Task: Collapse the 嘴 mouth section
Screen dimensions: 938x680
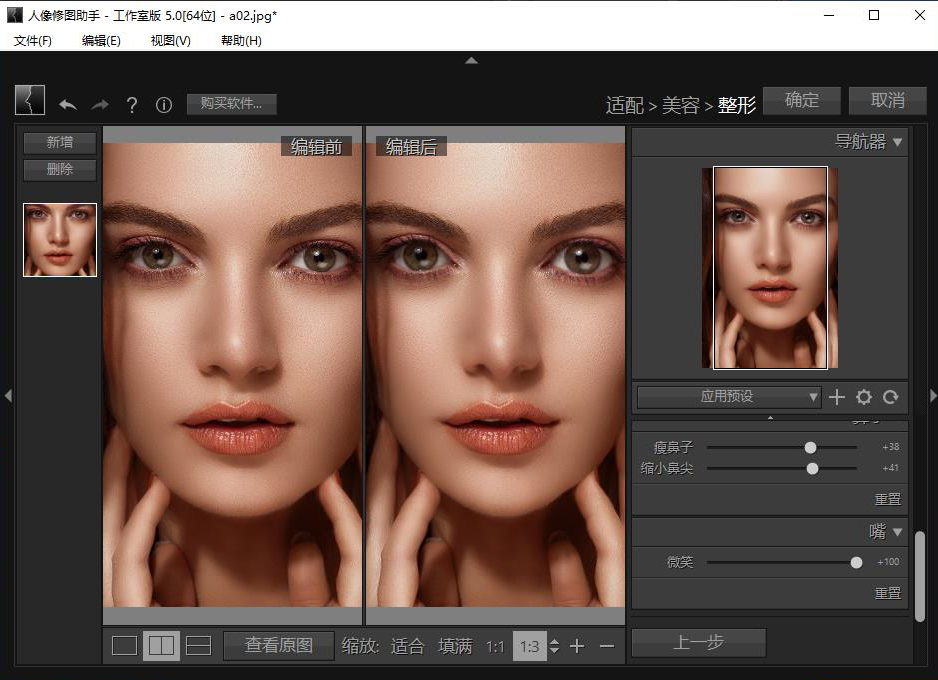Action: pyautogui.click(x=897, y=531)
